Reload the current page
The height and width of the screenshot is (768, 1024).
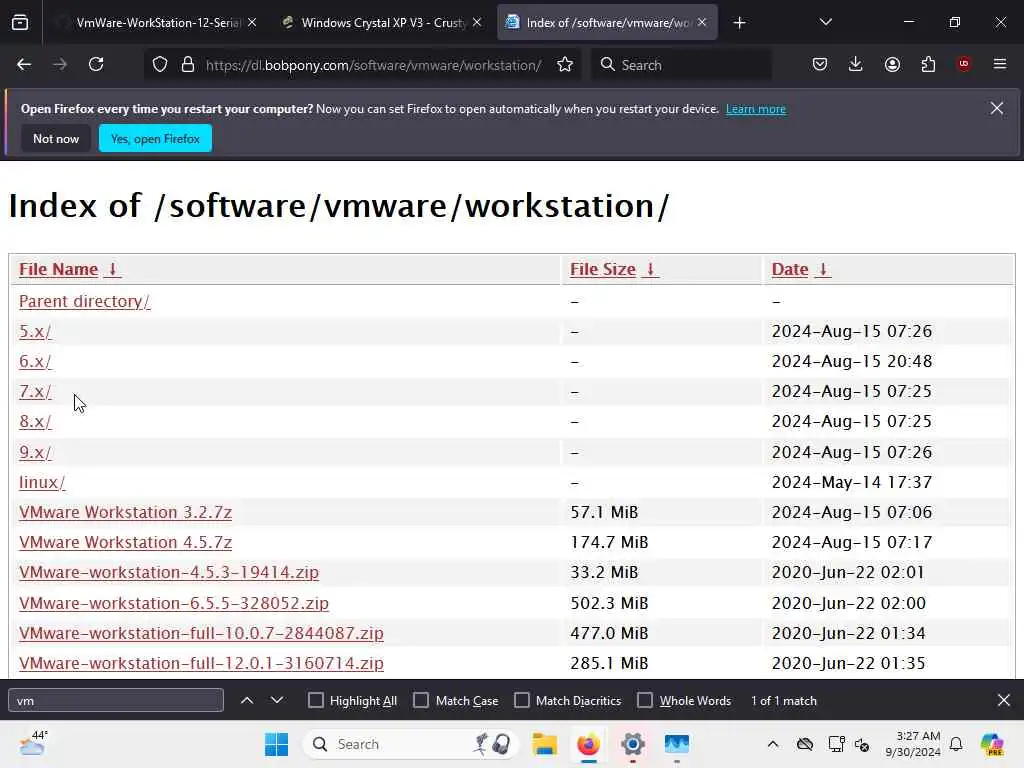tap(96, 65)
